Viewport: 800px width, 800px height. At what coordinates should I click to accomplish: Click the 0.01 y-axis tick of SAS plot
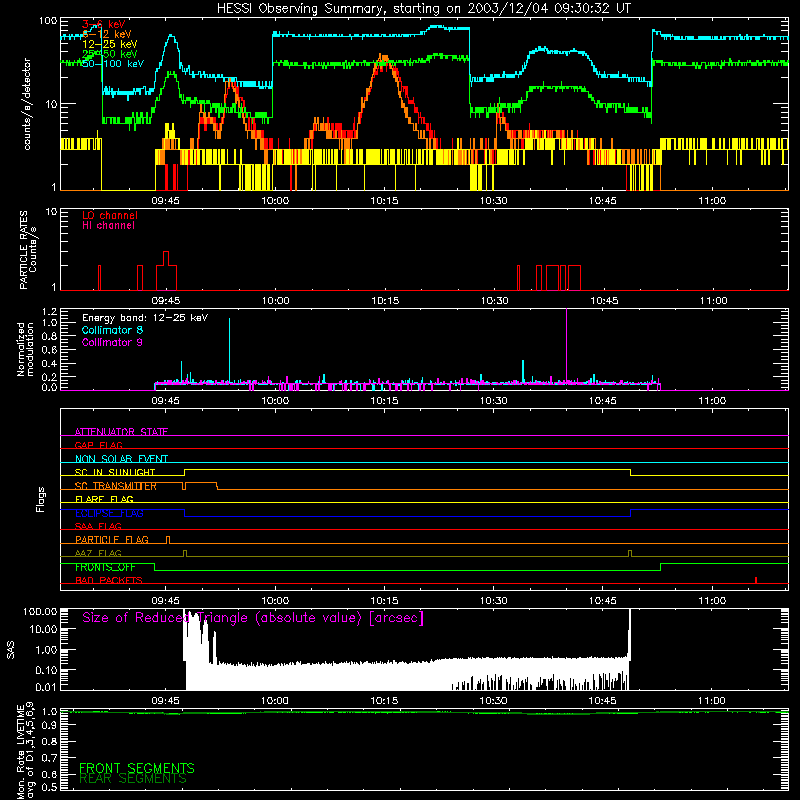point(46,687)
